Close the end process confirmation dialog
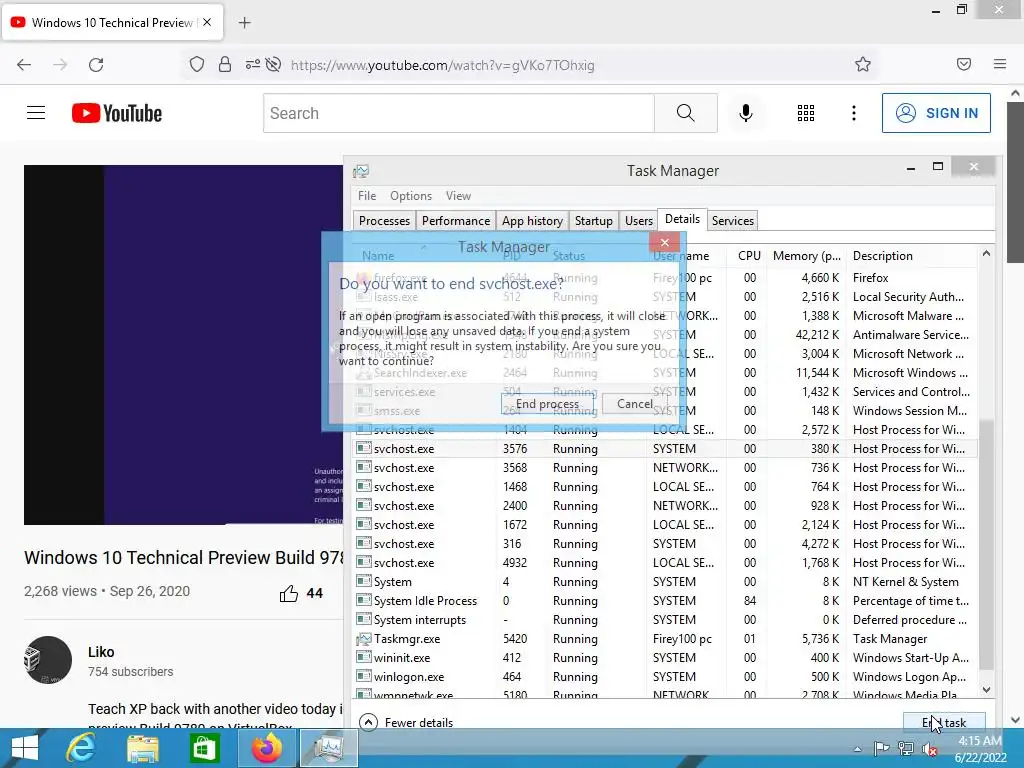 pyautogui.click(x=665, y=243)
